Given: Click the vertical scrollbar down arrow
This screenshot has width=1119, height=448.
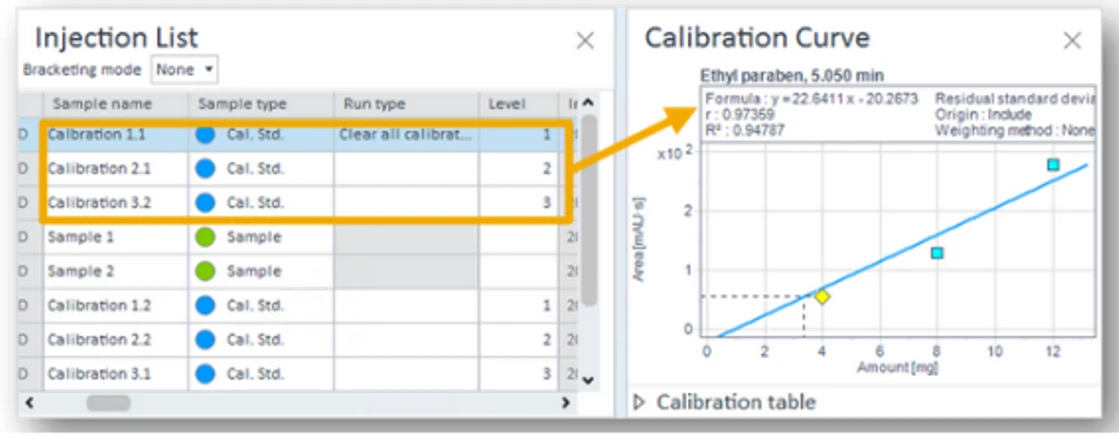Looking at the screenshot, I should tap(588, 379).
